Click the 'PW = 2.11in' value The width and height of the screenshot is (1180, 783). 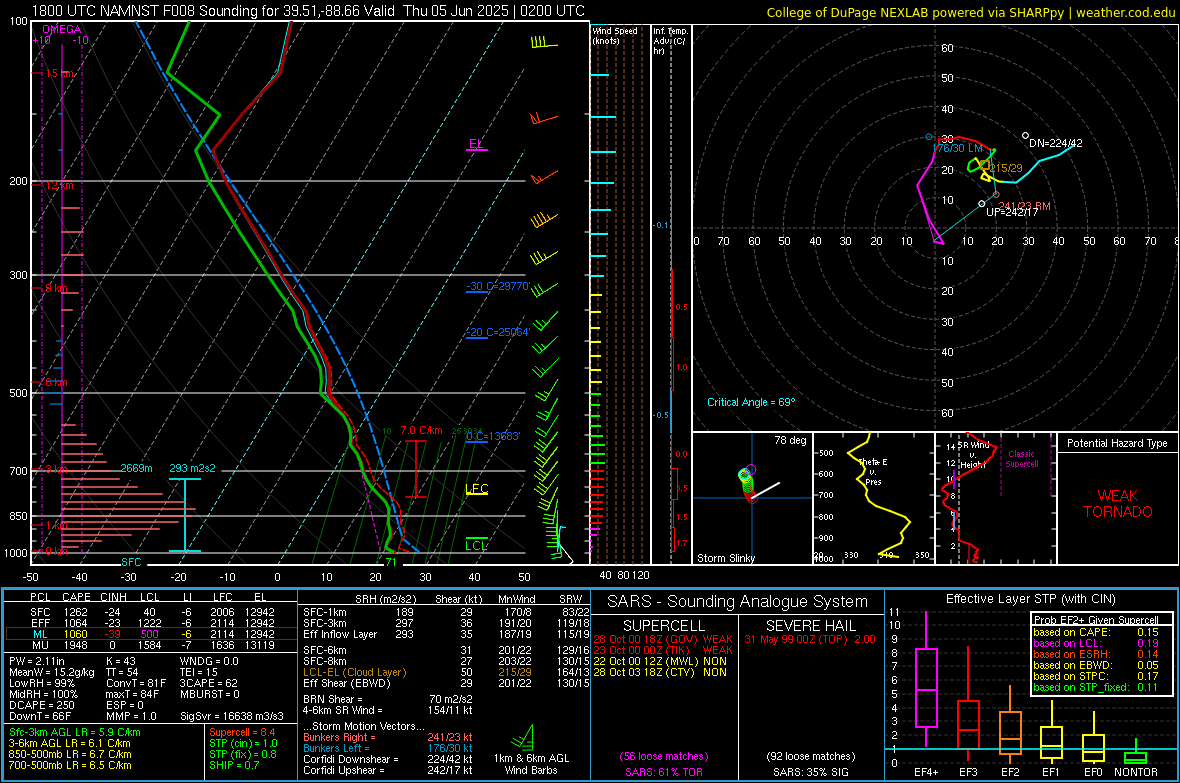tap(37, 661)
